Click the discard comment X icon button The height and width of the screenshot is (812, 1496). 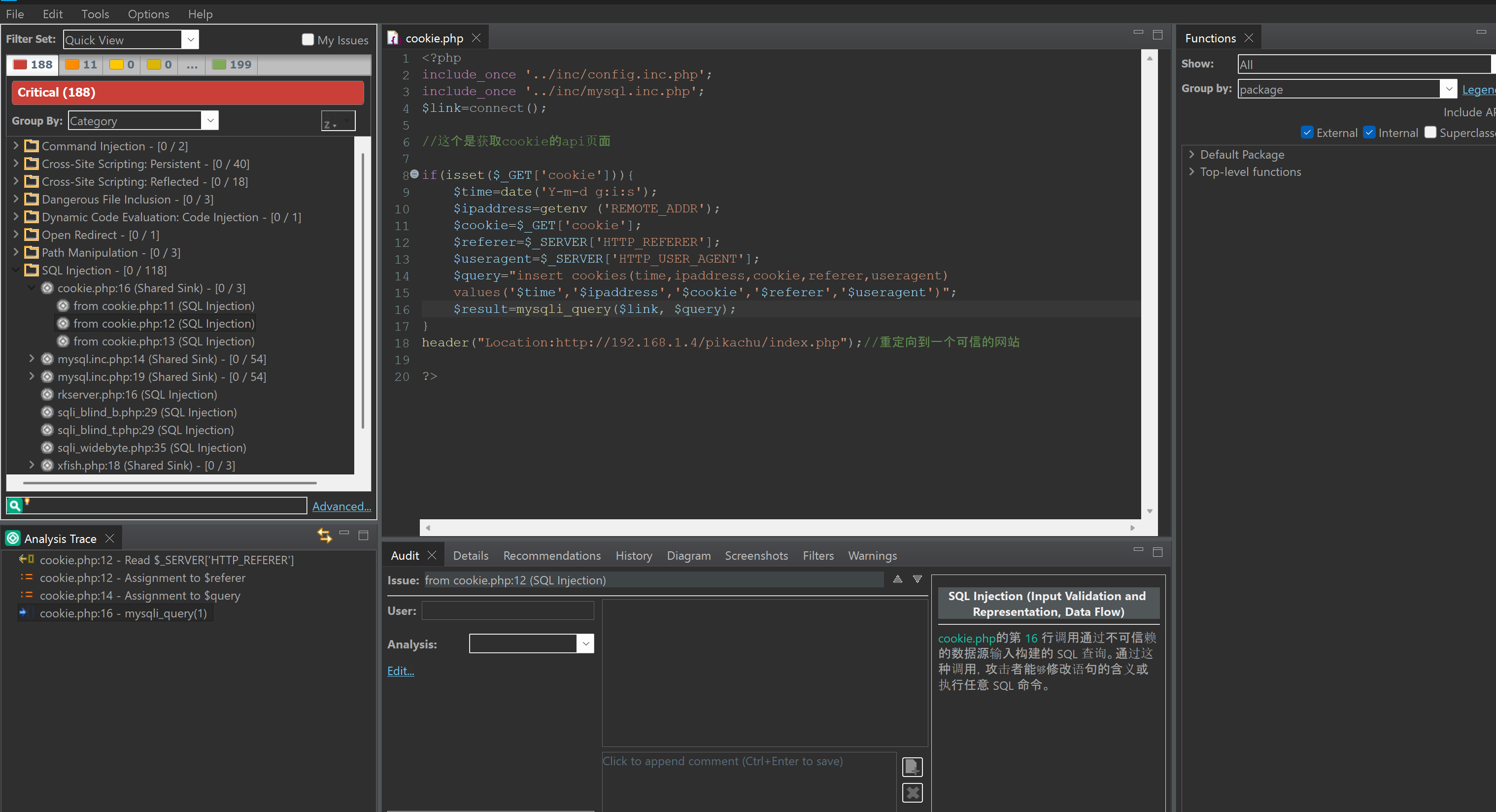pyautogui.click(x=912, y=792)
